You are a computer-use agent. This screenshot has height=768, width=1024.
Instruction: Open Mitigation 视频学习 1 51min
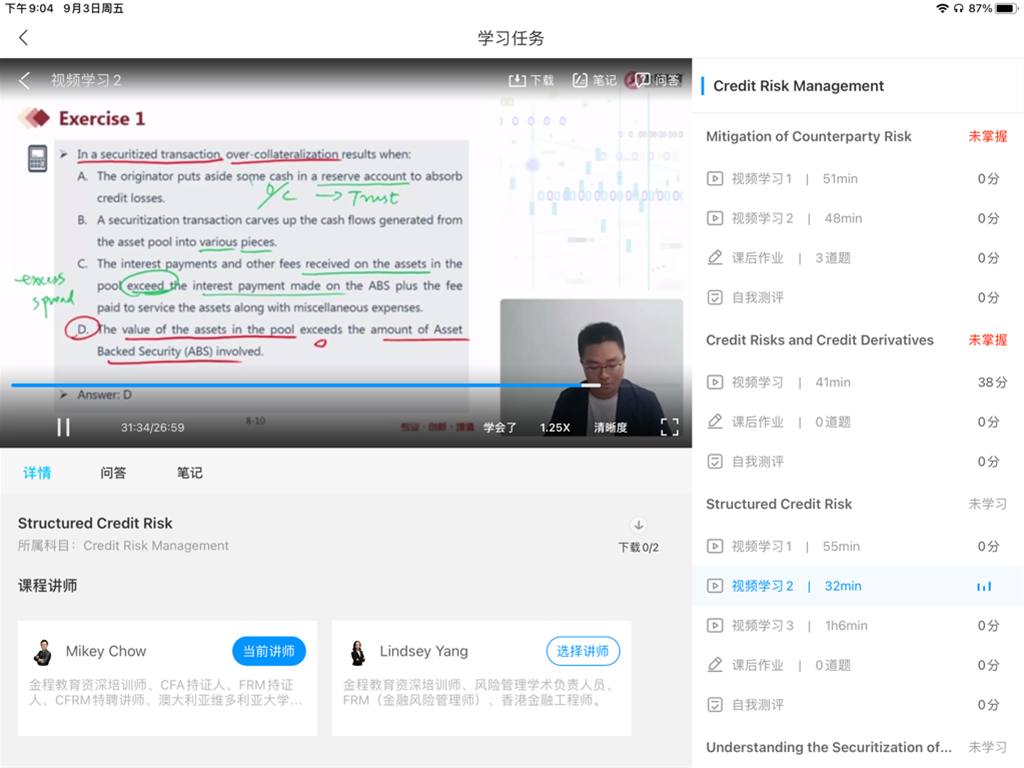(x=857, y=179)
